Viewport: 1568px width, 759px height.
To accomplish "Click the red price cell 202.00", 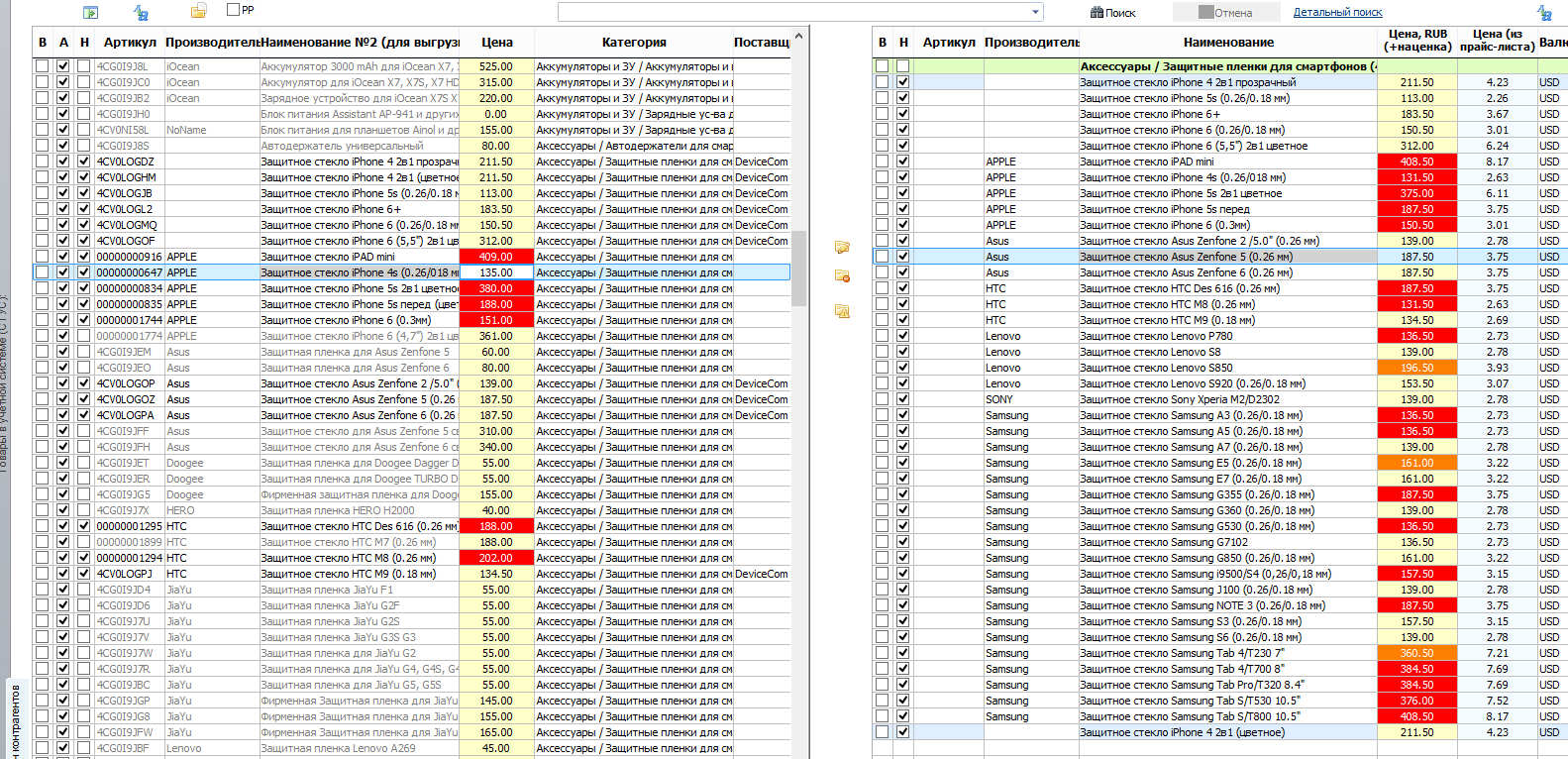I will pos(496,558).
